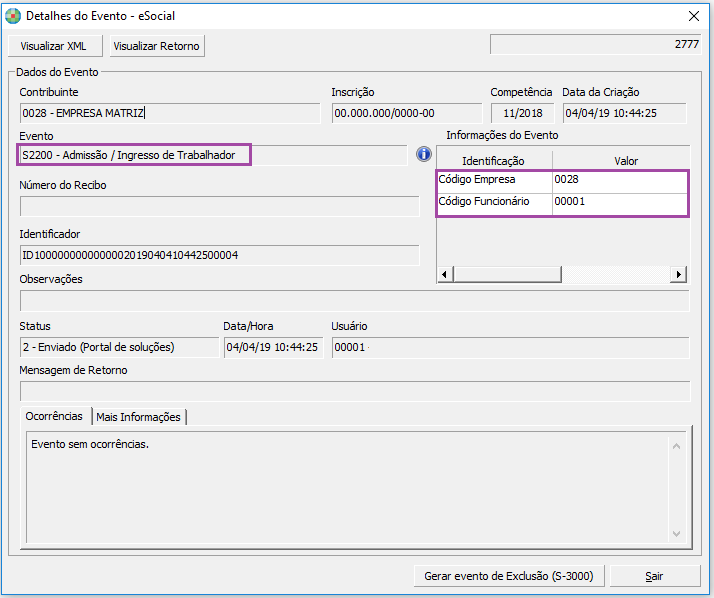Screen dimensions: 714x598
Task: Select the Ocorrências tab
Action: coord(54,417)
